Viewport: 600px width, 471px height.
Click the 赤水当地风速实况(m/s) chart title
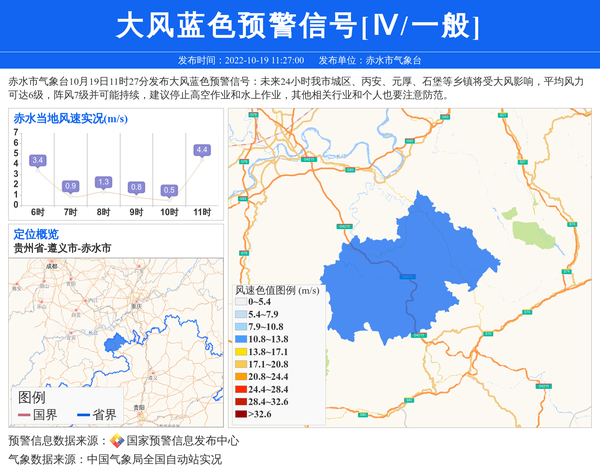71,119
